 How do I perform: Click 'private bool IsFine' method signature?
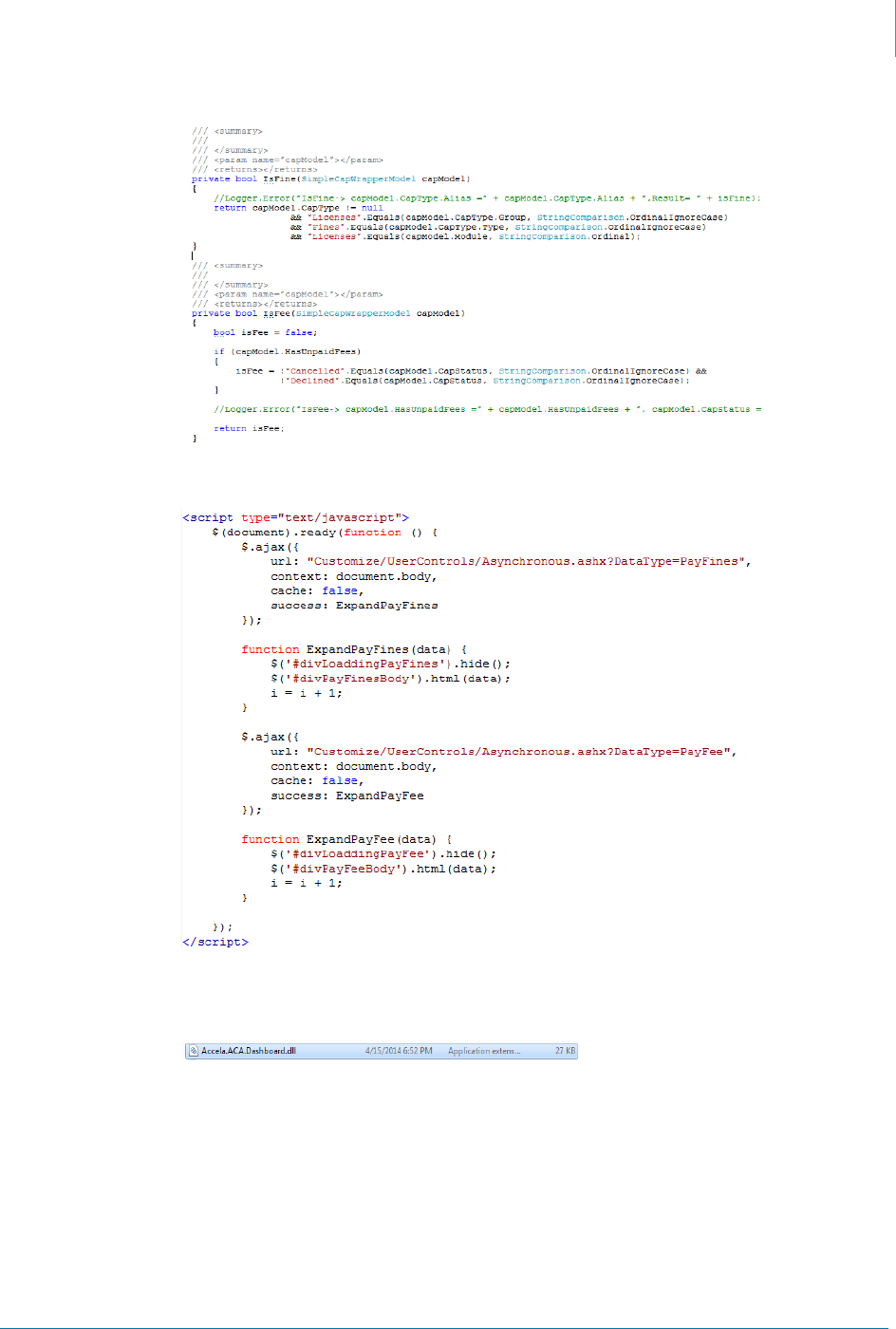pos(331,178)
